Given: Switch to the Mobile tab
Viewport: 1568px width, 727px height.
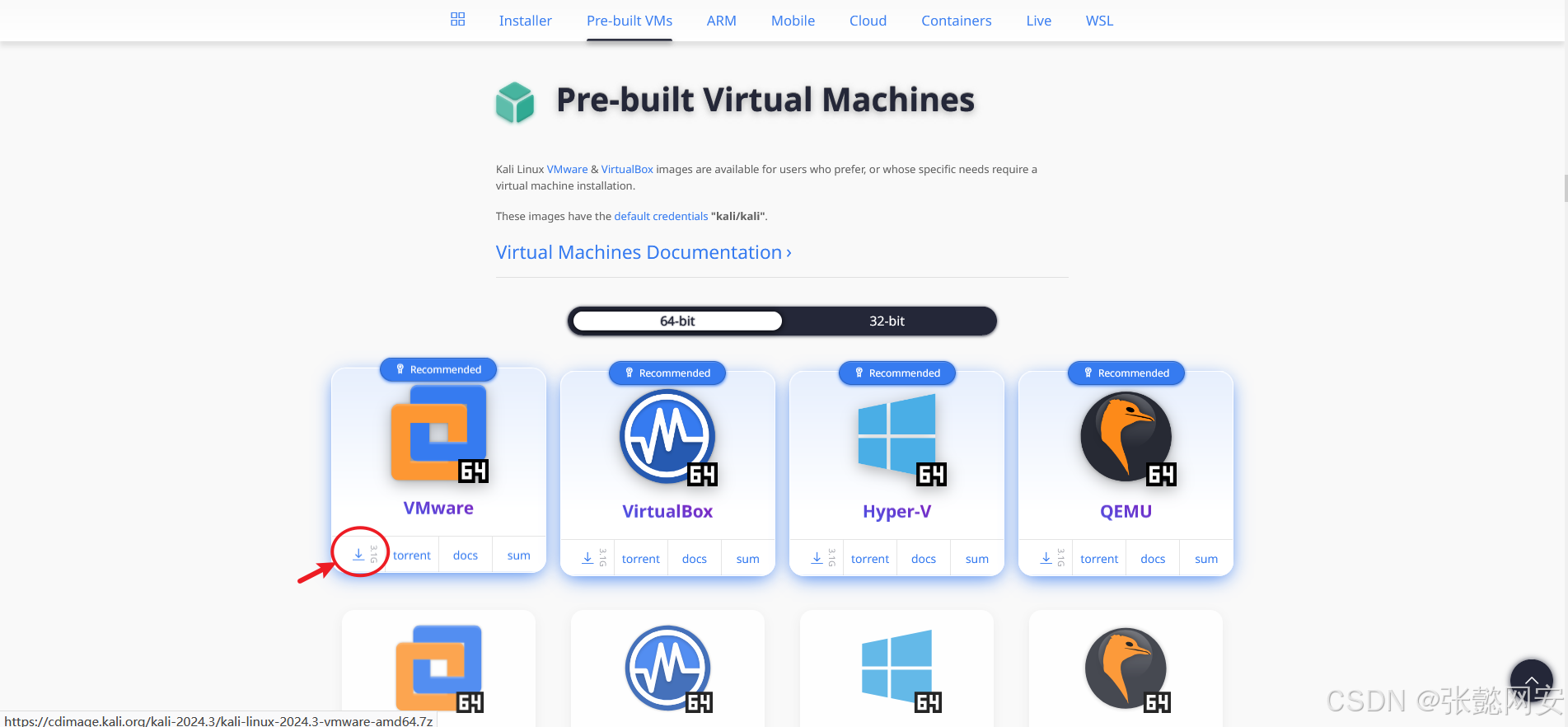Looking at the screenshot, I should click(x=793, y=21).
